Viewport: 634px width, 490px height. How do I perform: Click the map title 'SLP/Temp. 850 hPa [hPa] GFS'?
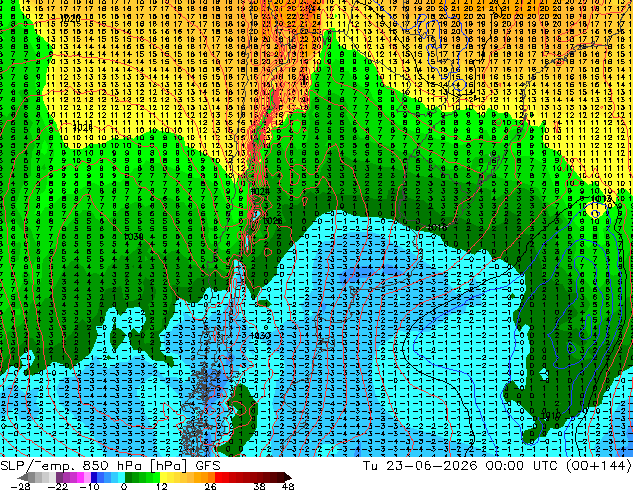click(110, 466)
